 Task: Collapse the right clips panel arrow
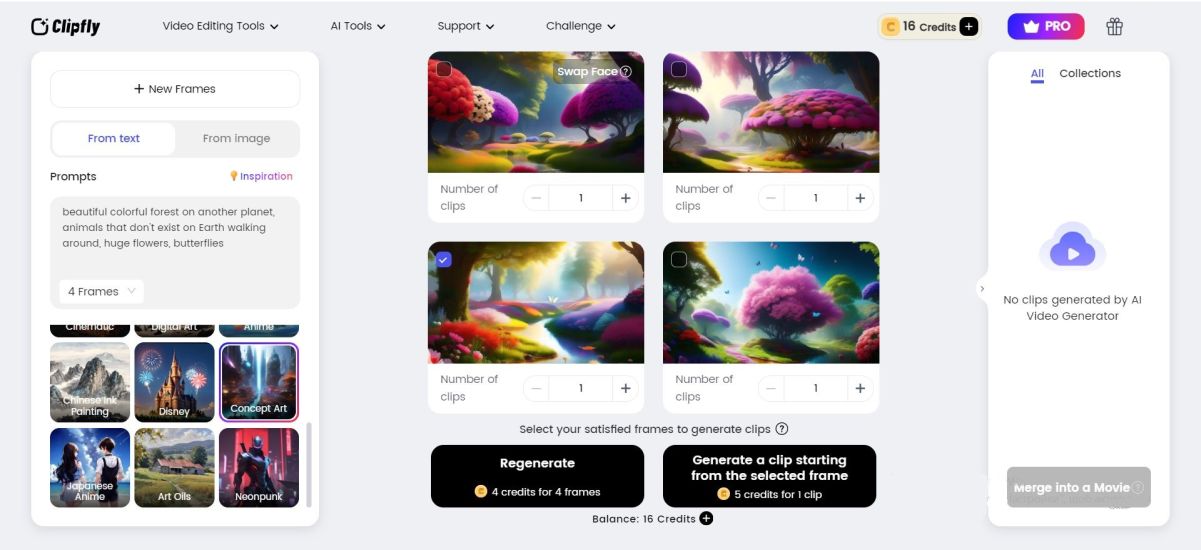click(981, 288)
